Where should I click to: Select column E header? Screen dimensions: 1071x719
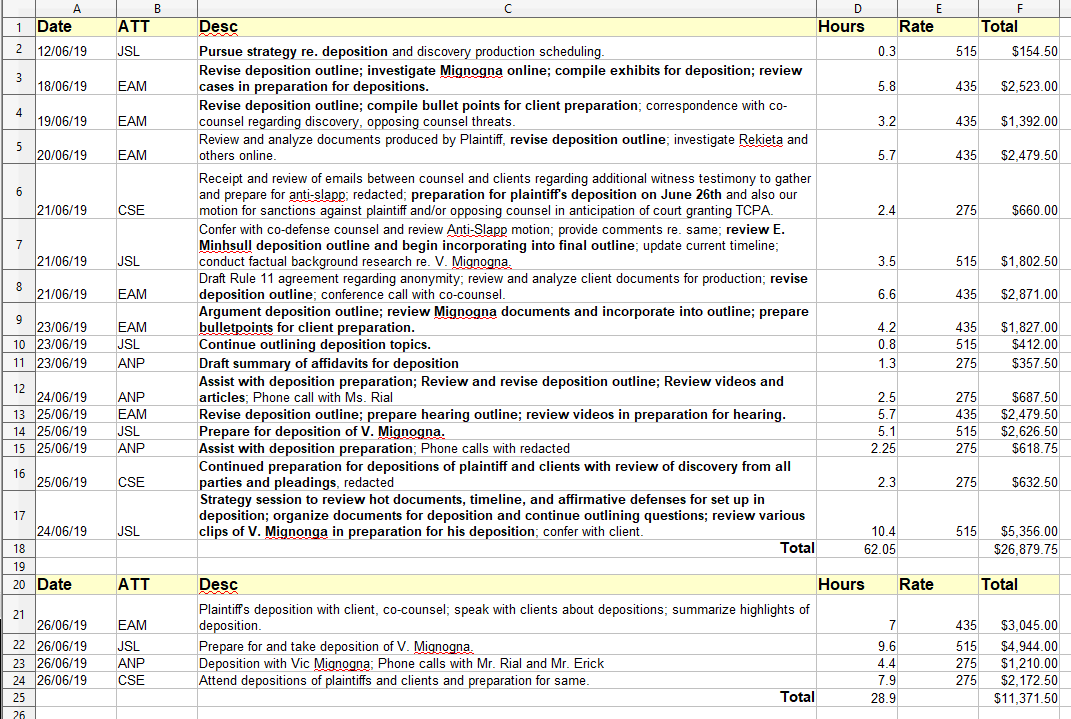coord(938,8)
